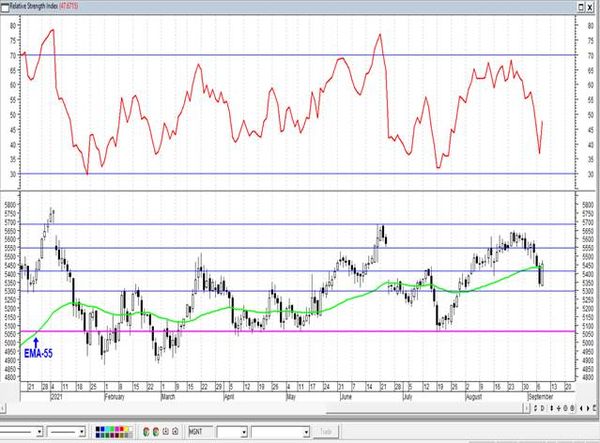
Task: Open the chart window icon beside Relative Strength Index
Action: pyautogui.click(x=5, y=7)
